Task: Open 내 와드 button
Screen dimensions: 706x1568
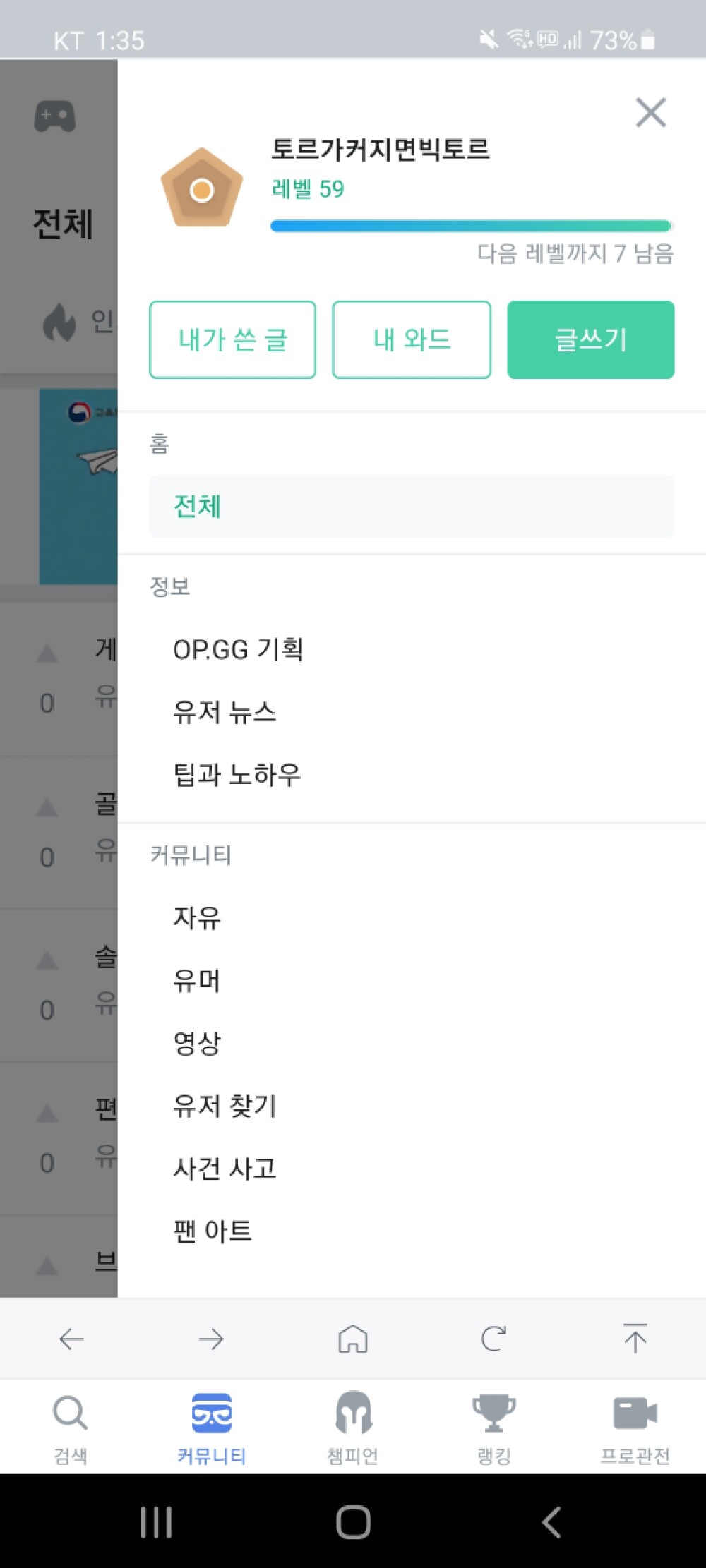Action: [x=412, y=339]
